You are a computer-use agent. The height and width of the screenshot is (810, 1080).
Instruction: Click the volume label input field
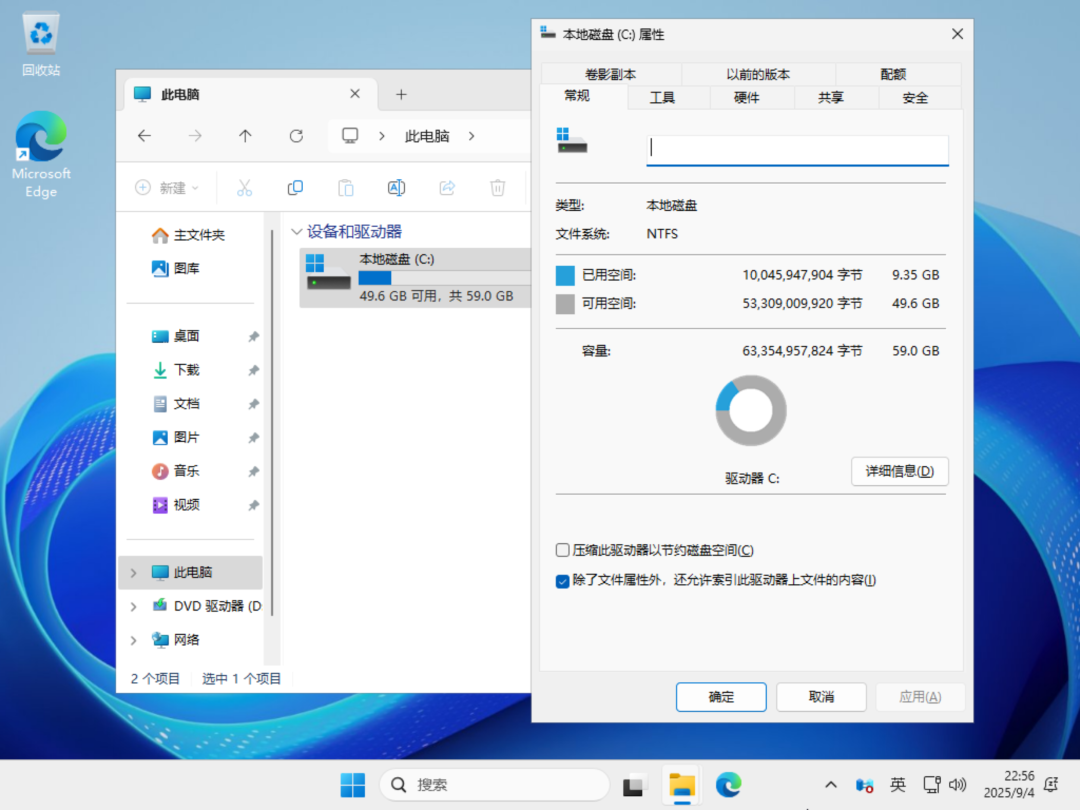(797, 148)
